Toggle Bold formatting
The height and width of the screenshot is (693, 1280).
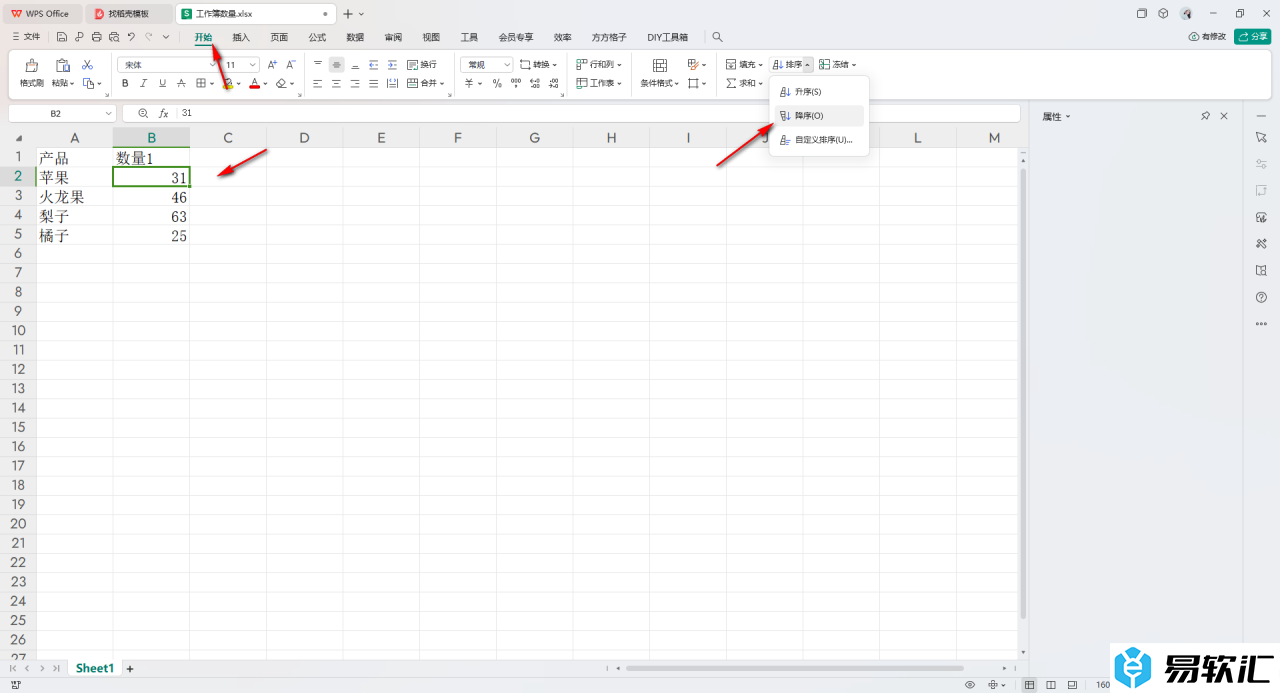pyautogui.click(x=125, y=83)
